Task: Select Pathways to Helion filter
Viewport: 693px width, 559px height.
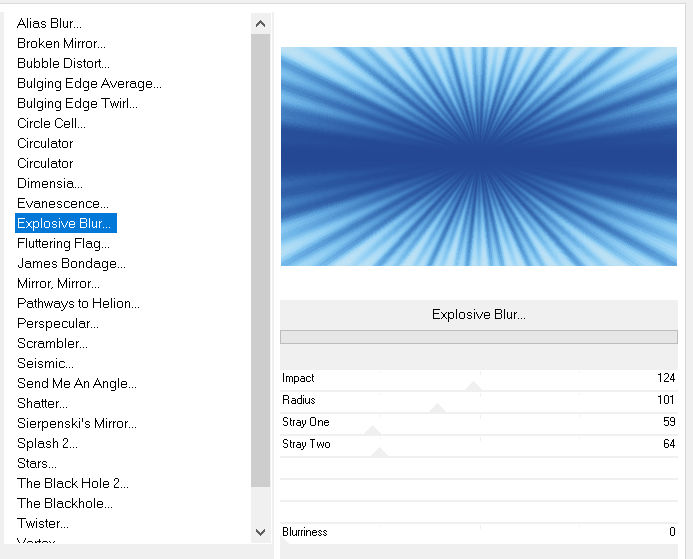Action: point(78,303)
